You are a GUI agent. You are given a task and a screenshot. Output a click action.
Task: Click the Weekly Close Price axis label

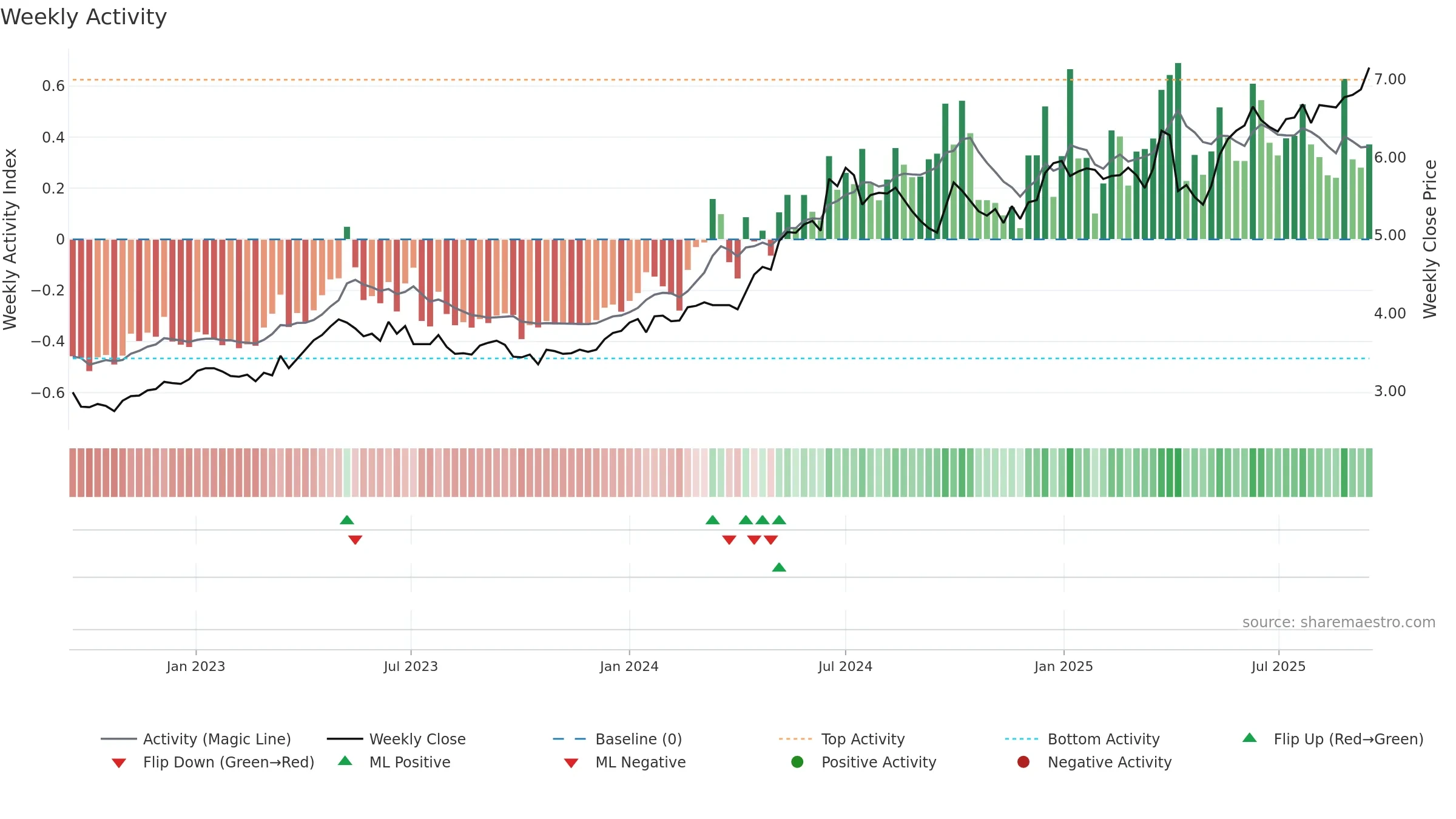pos(1430,239)
